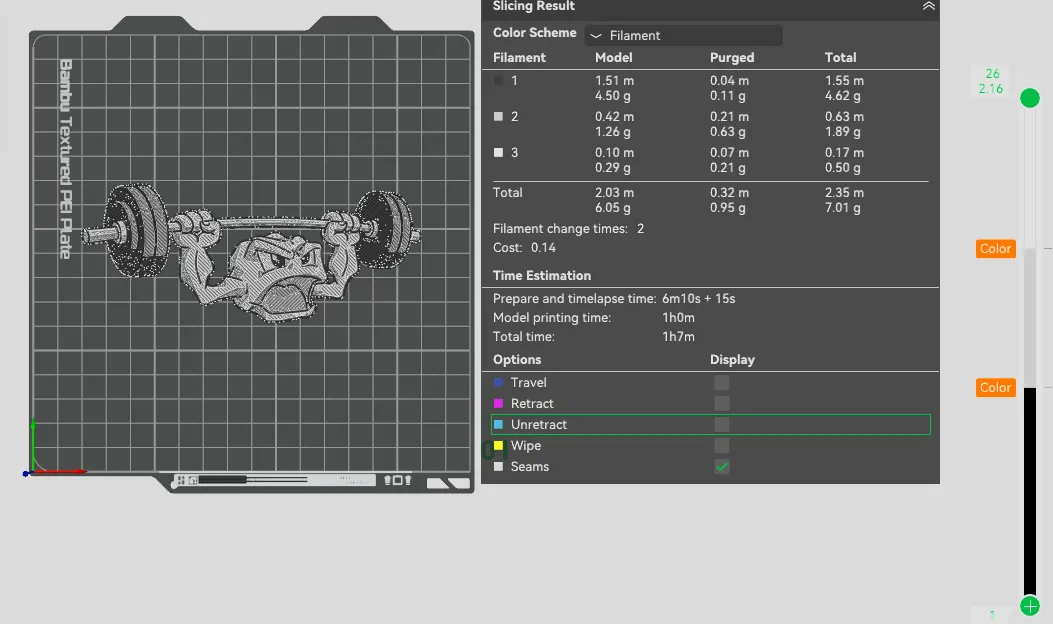
Task: Uncheck the Seams display checkbox
Action: click(721, 467)
